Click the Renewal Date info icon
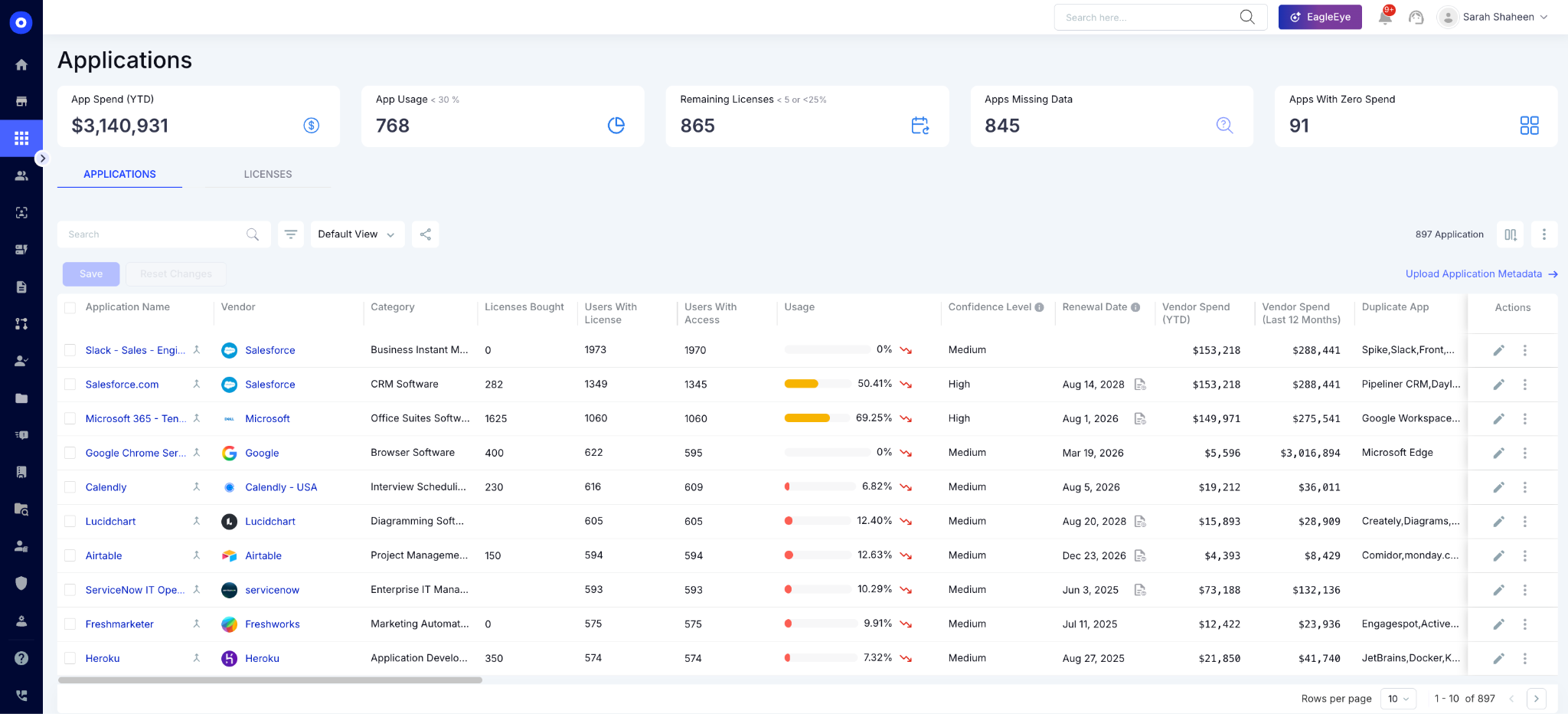 1135,307
